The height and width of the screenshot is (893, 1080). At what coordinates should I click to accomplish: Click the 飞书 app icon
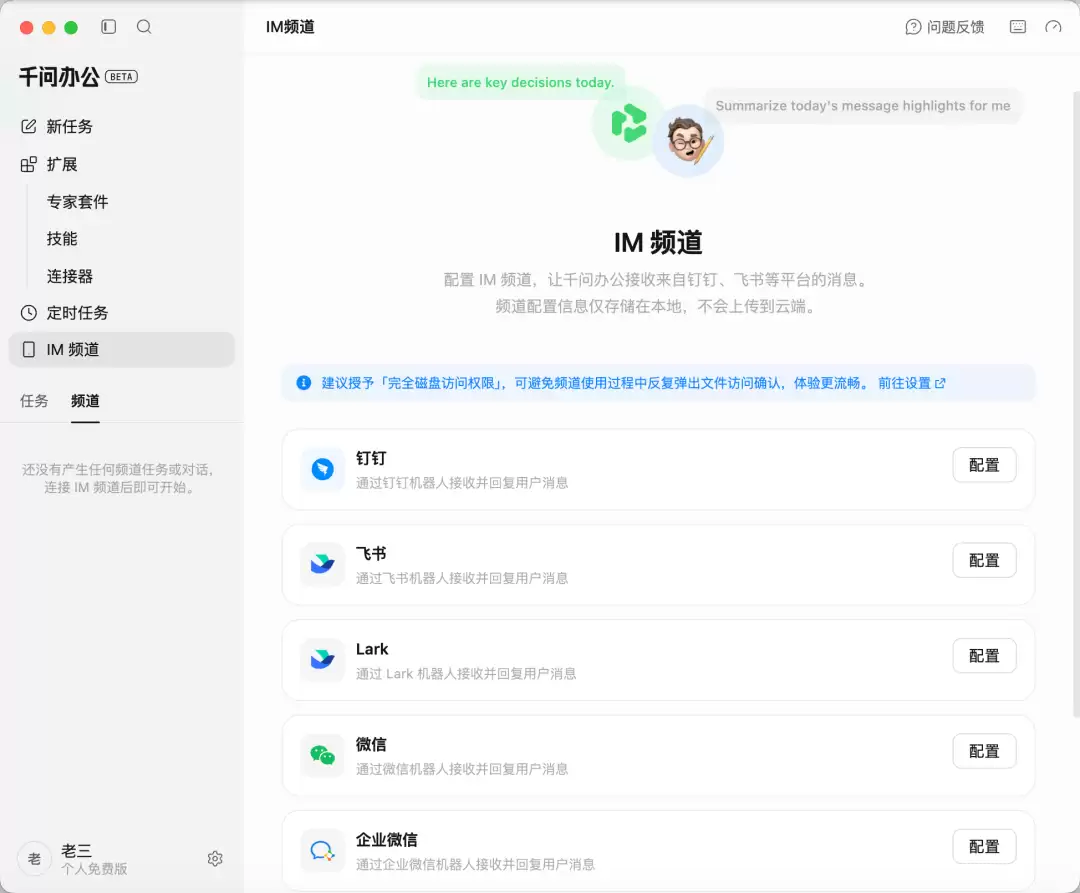point(322,565)
